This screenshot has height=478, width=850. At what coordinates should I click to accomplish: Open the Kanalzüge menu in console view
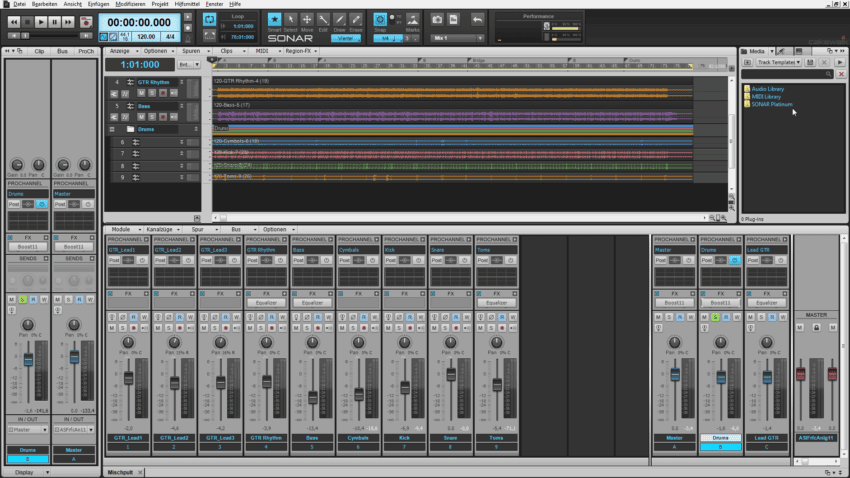click(162, 230)
